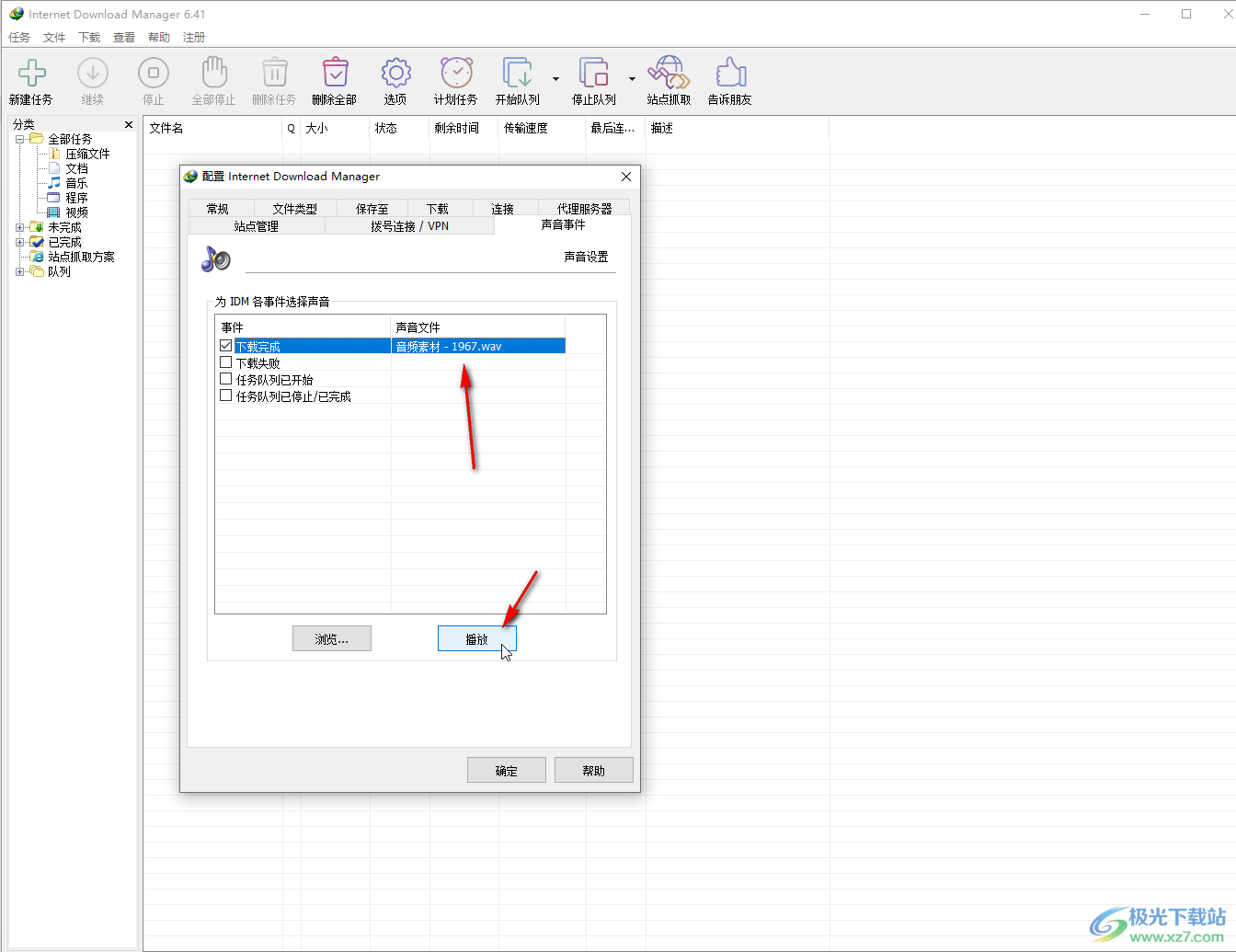
Task: Open dropdown arrow next to 开始队列
Action: click(555, 79)
